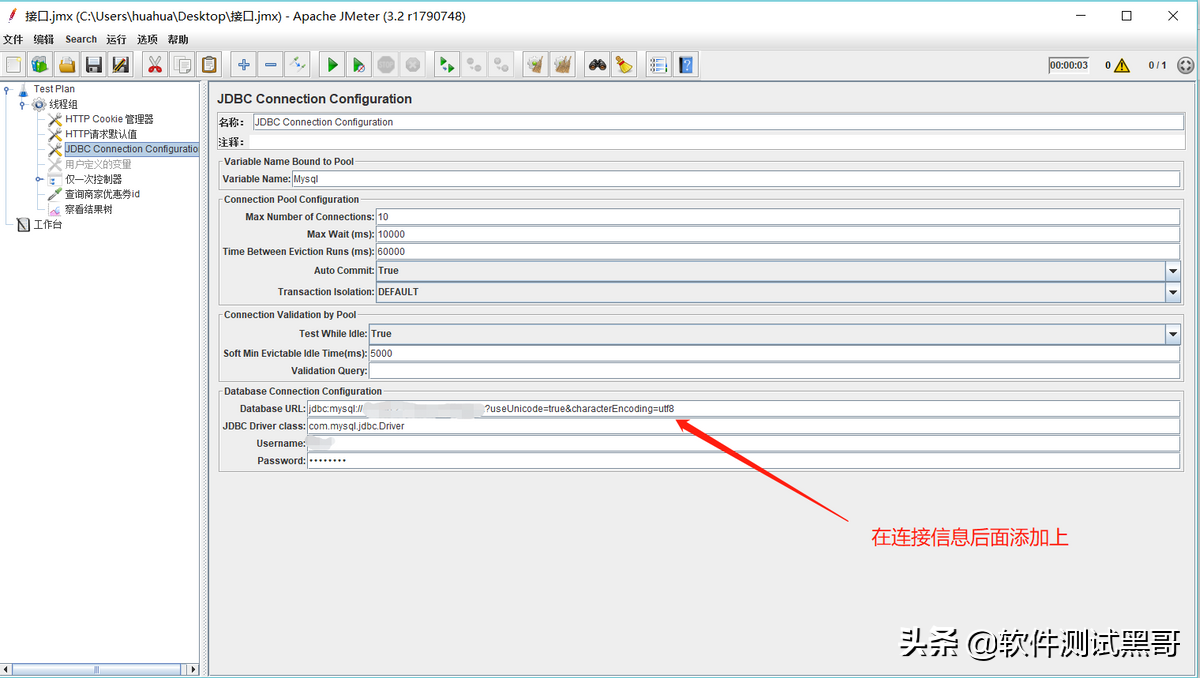Expand all nodes with plus icon
The height and width of the screenshot is (678, 1200).
tap(243, 65)
